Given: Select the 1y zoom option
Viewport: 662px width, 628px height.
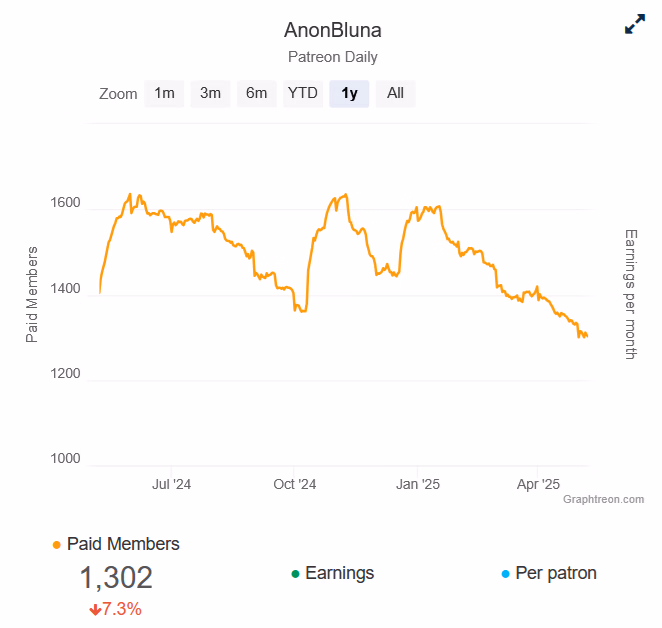Looking at the screenshot, I should click(x=349, y=93).
